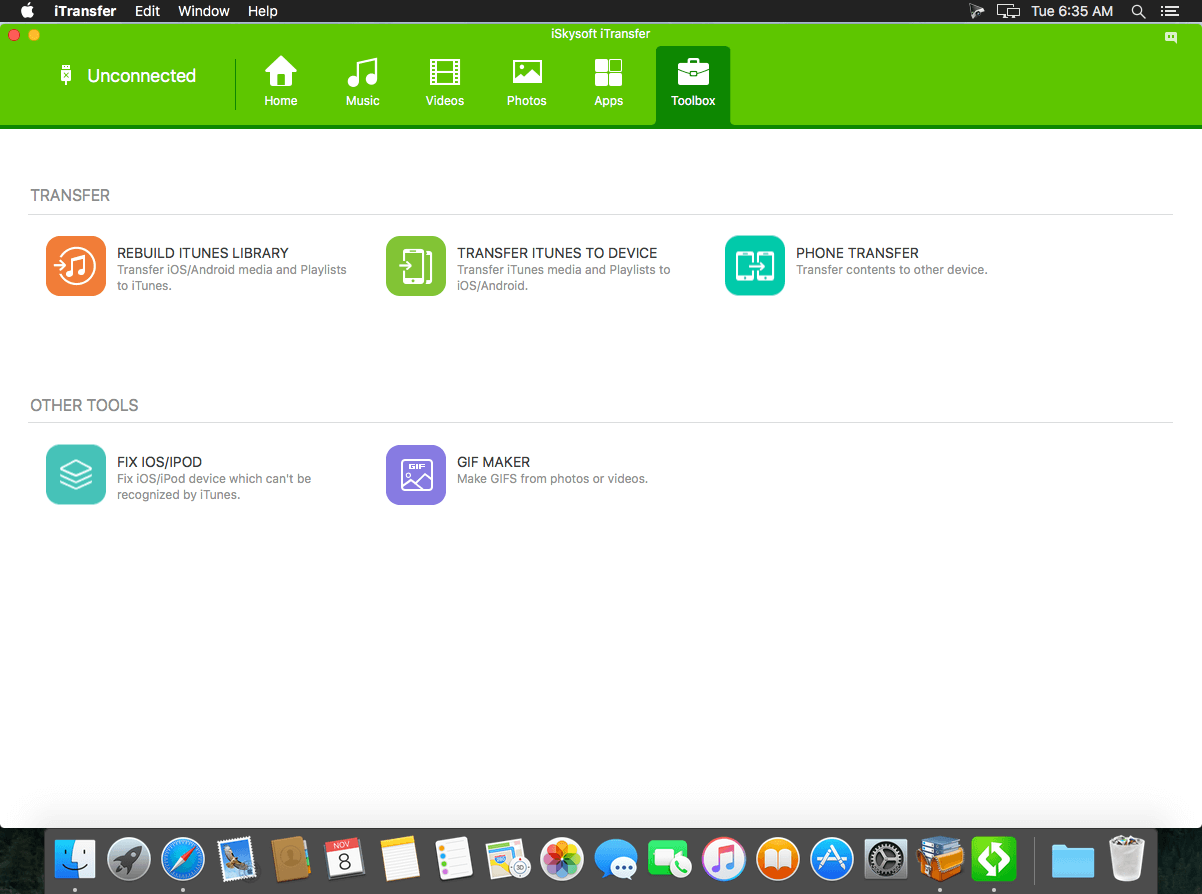Viewport: 1202px width, 894px height.
Task: Click the stacked books archive Dock icon
Action: pos(940,859)
